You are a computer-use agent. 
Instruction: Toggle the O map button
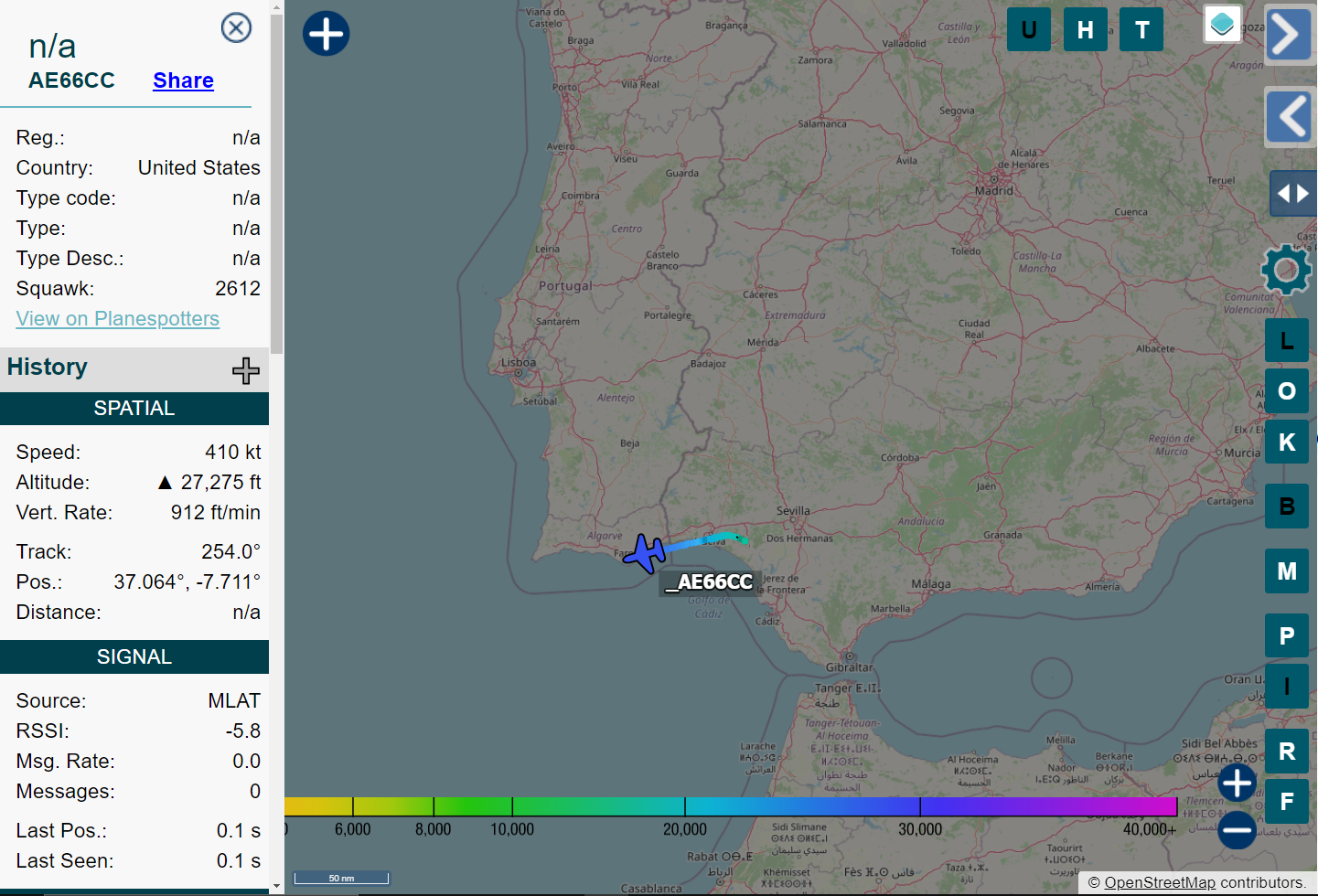[x=1287, y=390]
